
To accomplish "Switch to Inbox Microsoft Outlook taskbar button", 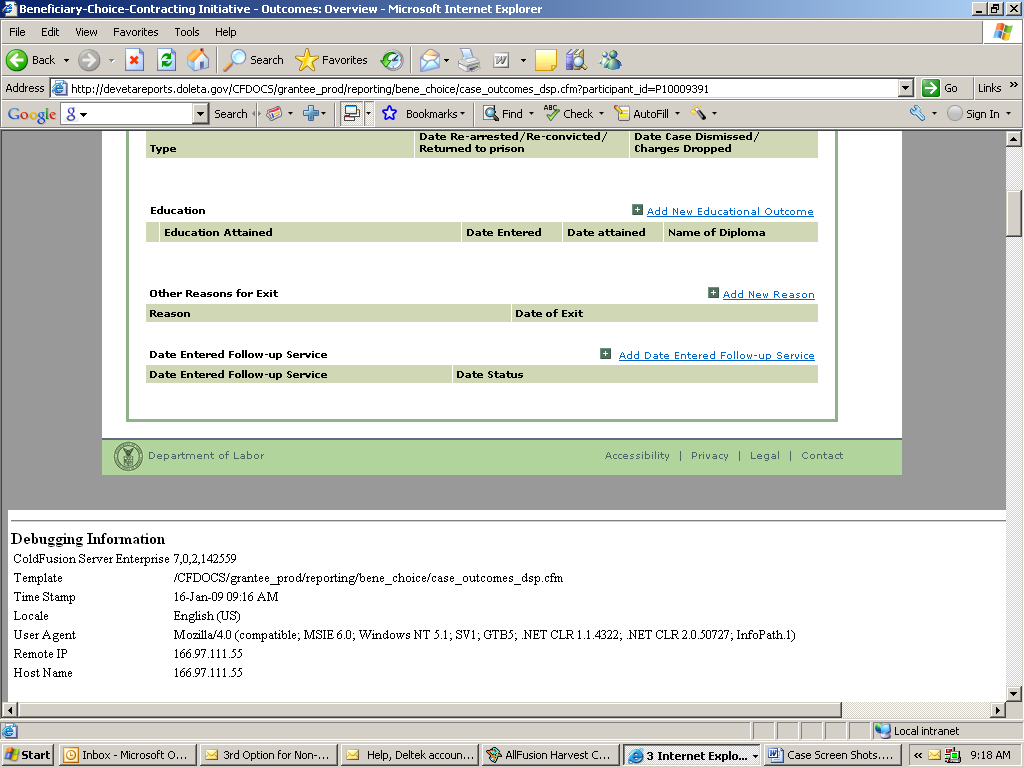I will 126,755.
